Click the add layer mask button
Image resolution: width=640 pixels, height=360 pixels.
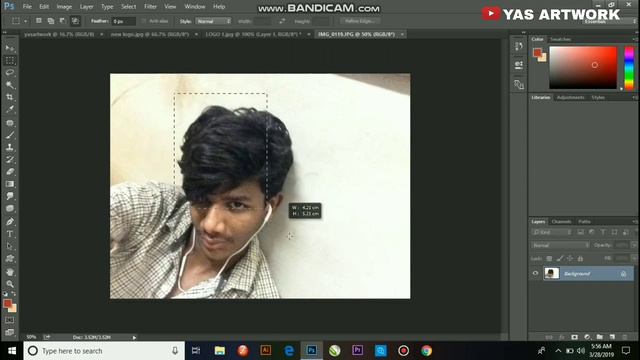(575, 337)
